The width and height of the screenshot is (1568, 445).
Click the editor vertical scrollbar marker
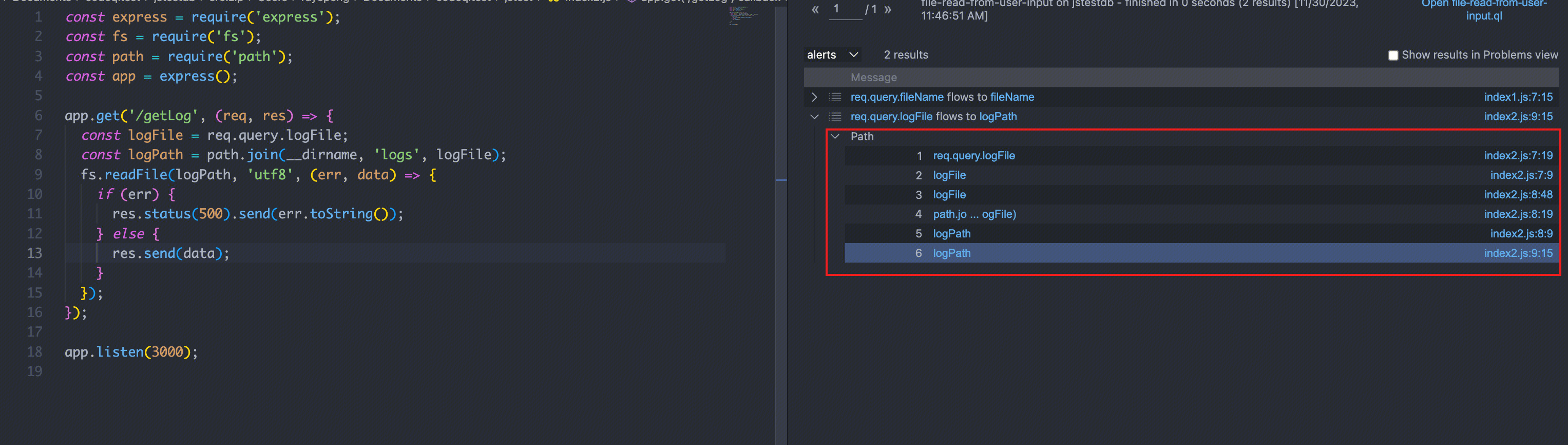[x=781, y=180]
